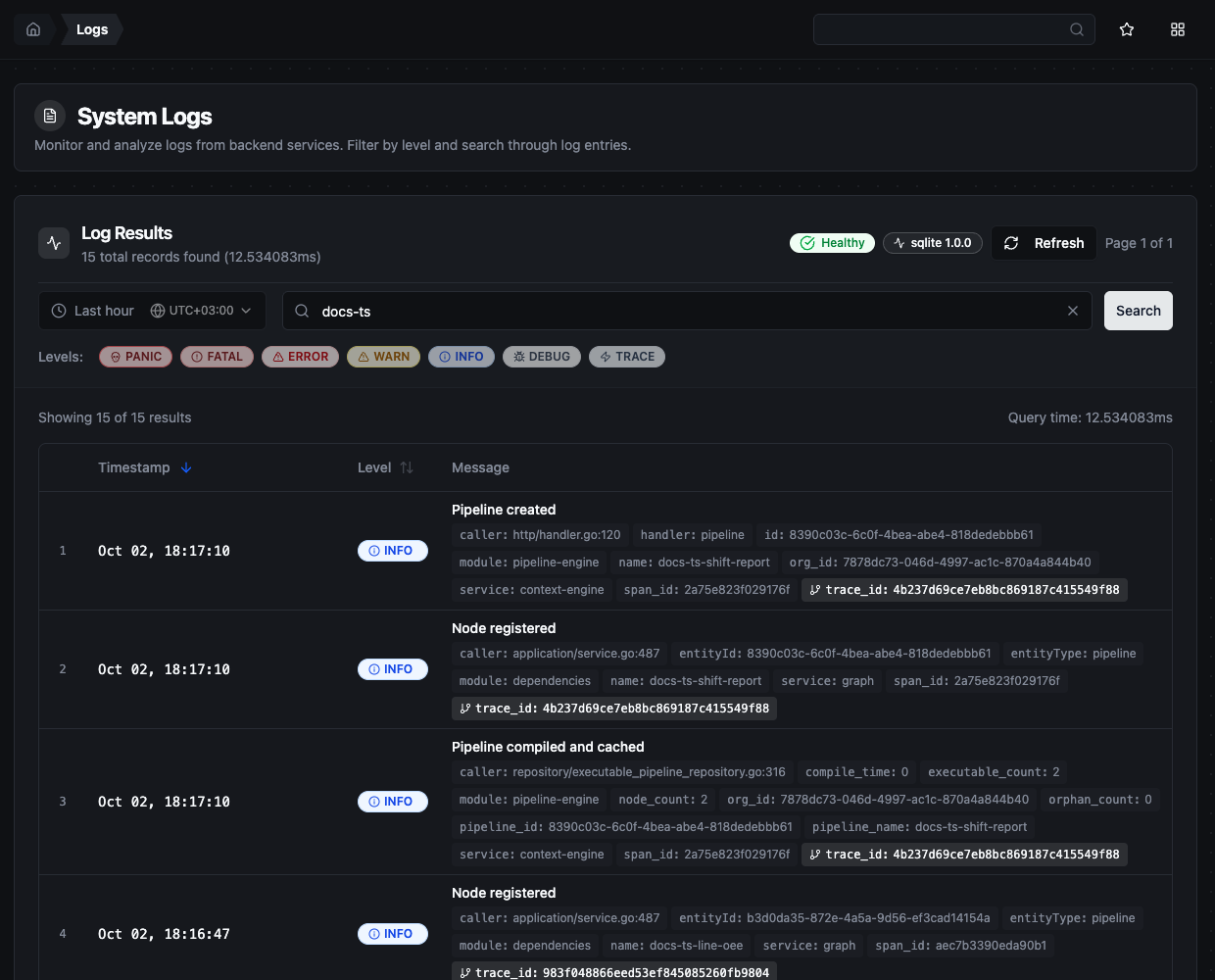Click INFO badge in row 2

pyautogui.click(x=393, y=669)
